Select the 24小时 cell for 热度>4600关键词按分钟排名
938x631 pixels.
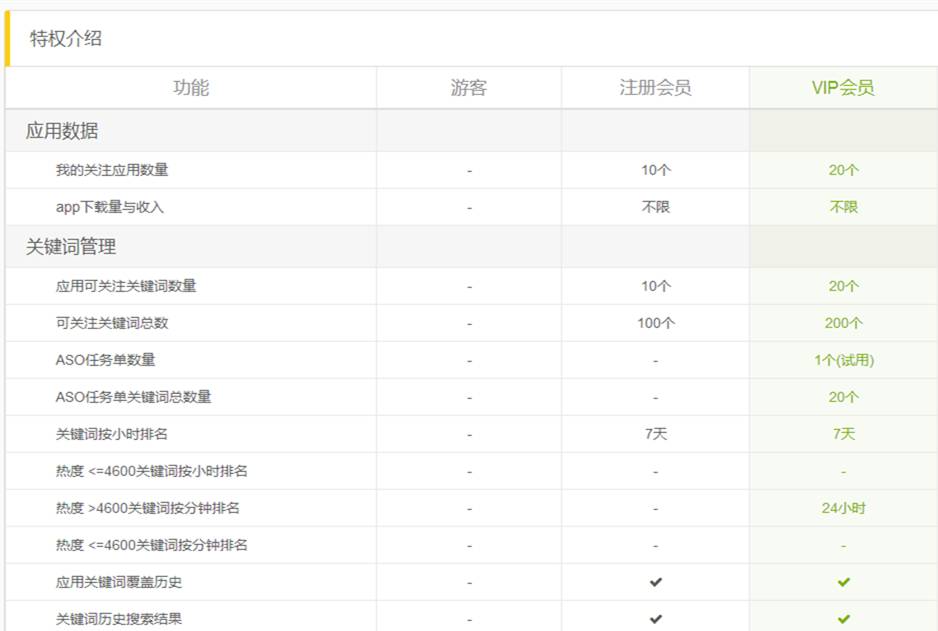[843, 507]
